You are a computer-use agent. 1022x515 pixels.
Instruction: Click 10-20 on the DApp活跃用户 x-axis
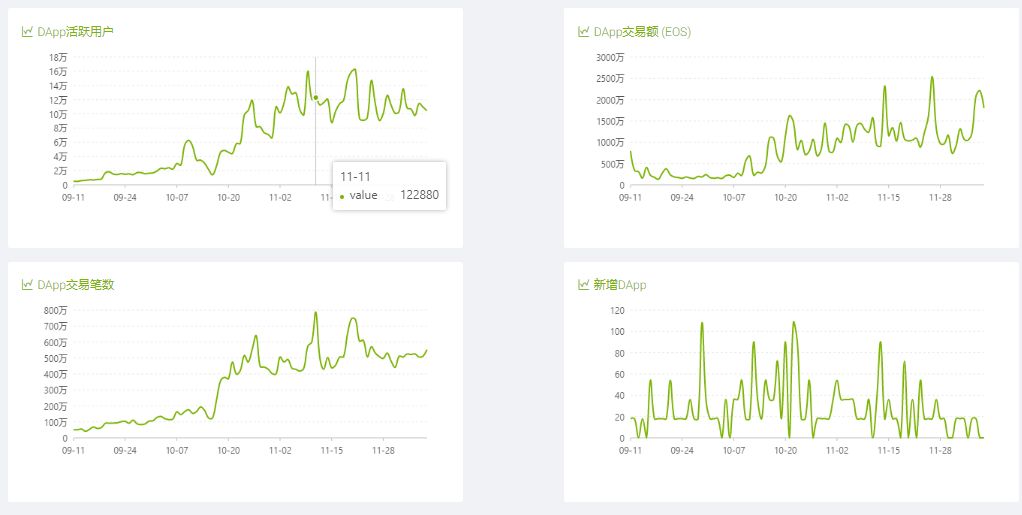pos(228,197)
